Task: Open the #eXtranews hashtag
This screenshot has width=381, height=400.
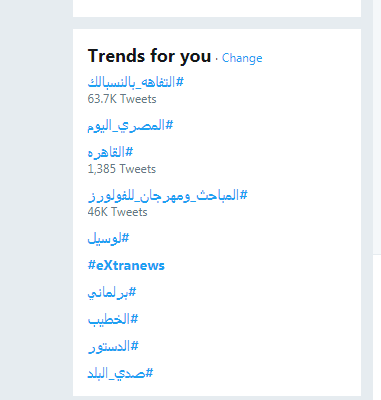Action: [126, 266]
